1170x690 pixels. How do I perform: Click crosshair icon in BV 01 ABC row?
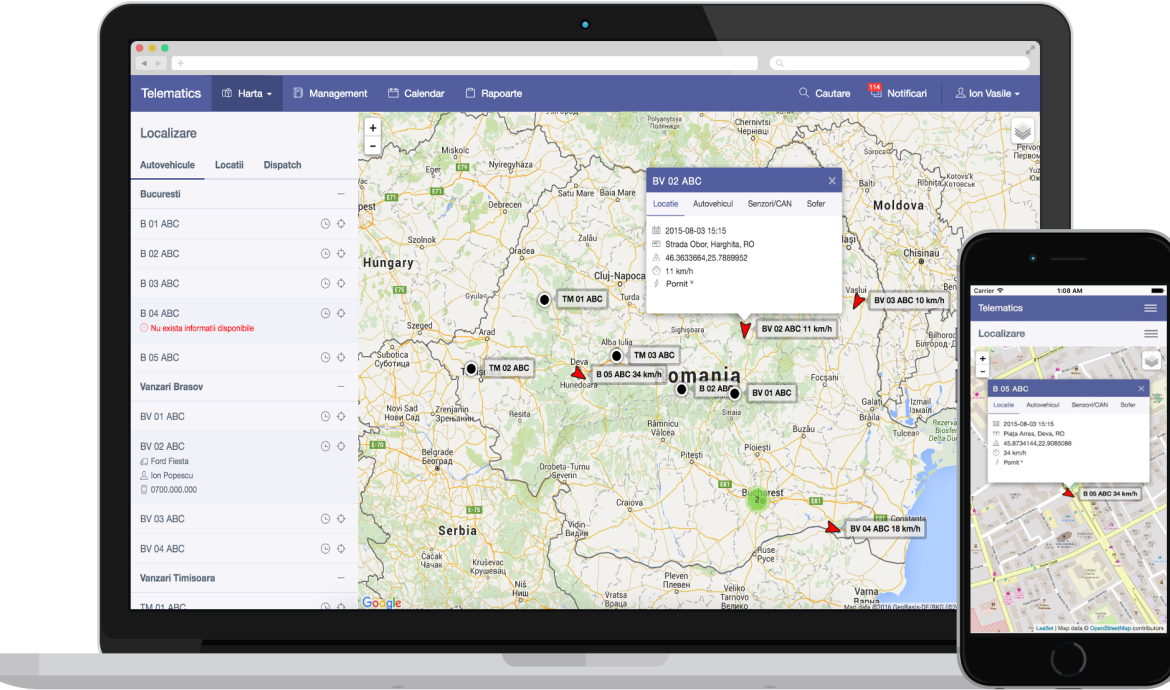tap(341, 416)
